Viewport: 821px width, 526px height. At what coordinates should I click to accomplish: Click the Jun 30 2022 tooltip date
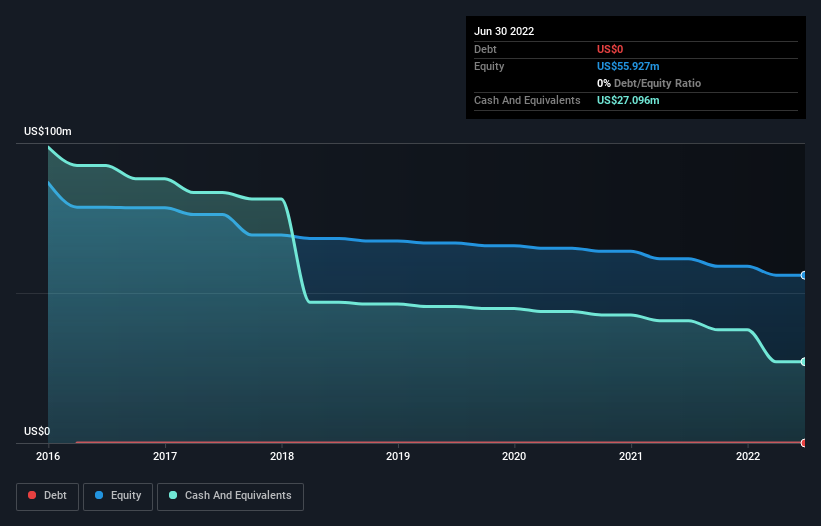504,31
